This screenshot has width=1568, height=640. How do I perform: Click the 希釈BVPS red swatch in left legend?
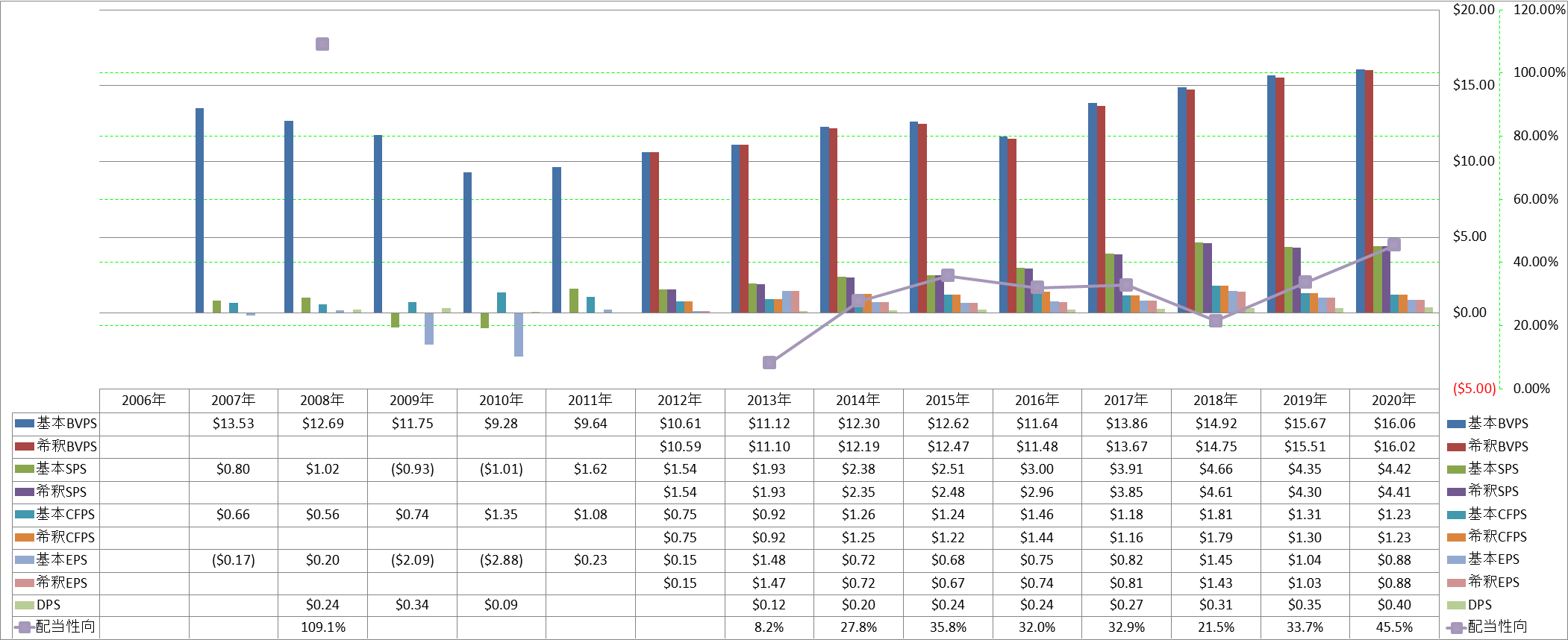point(25,447)
